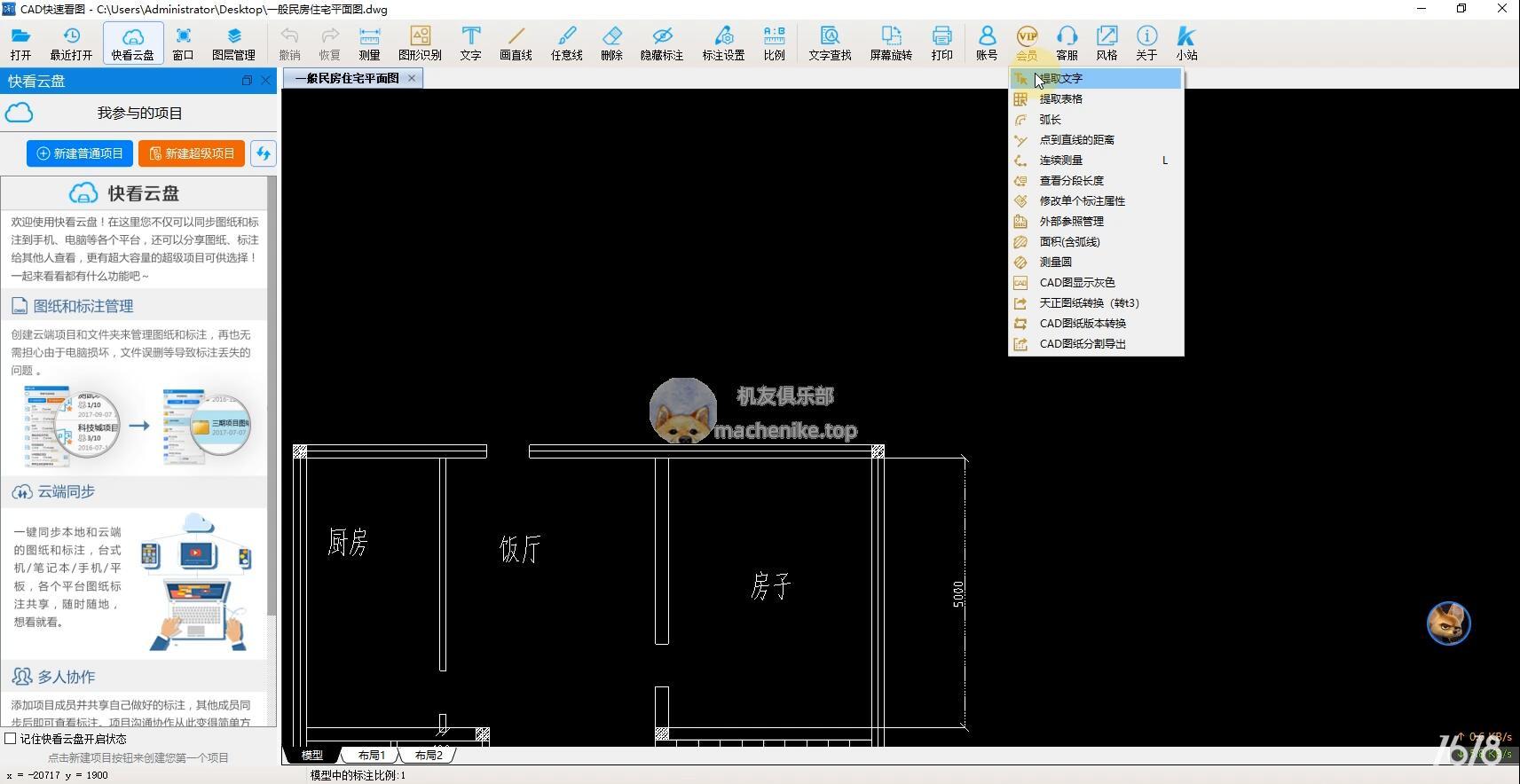Viewport: 1520px width, 784px height.
Task: Click the VIP 会员 member icon
Action: point(1027,43)
